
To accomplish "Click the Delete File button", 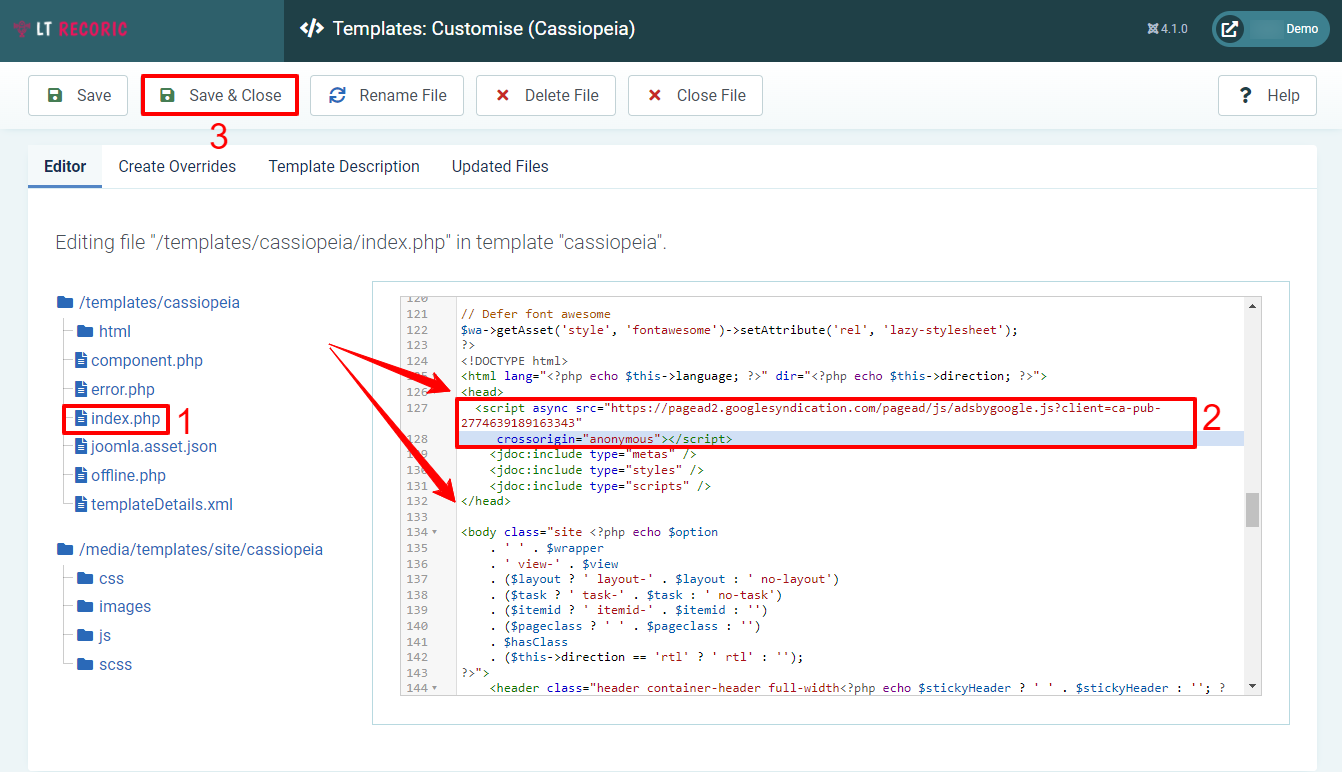I will click(x=546, y=95).
